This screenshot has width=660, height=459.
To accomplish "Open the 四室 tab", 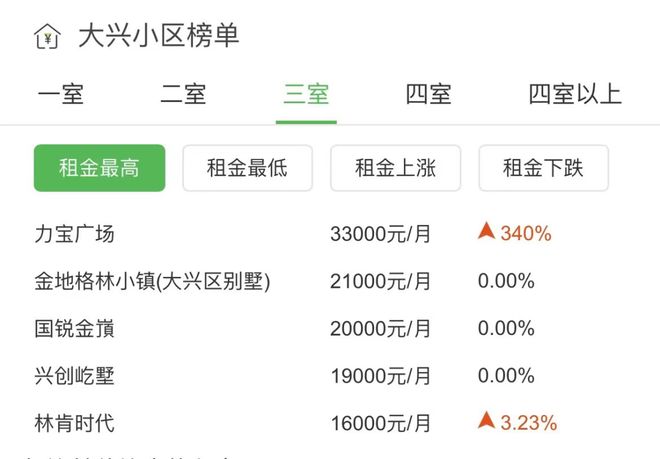I will coord(428,95).
